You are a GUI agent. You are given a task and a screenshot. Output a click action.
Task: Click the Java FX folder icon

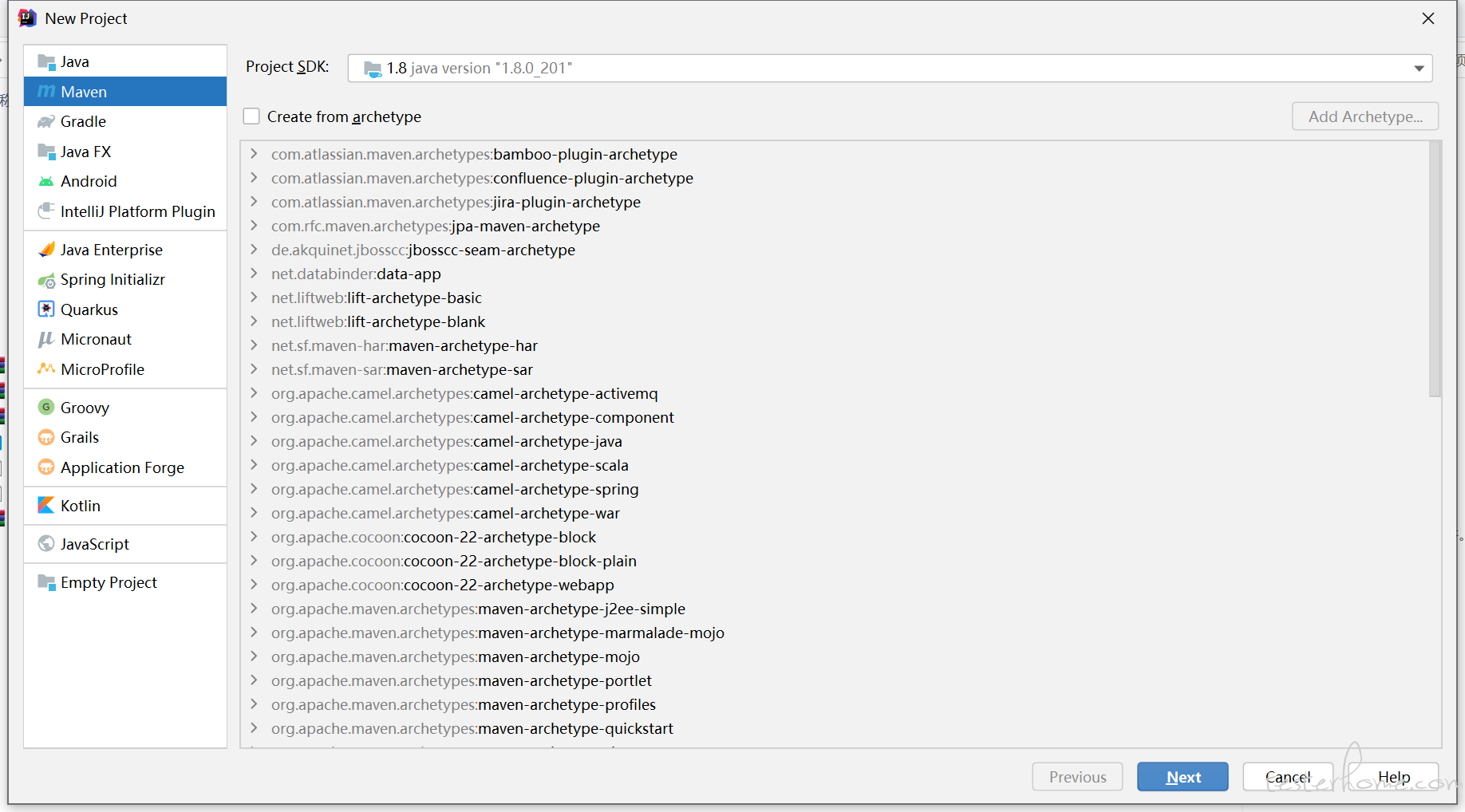(46, 152)
